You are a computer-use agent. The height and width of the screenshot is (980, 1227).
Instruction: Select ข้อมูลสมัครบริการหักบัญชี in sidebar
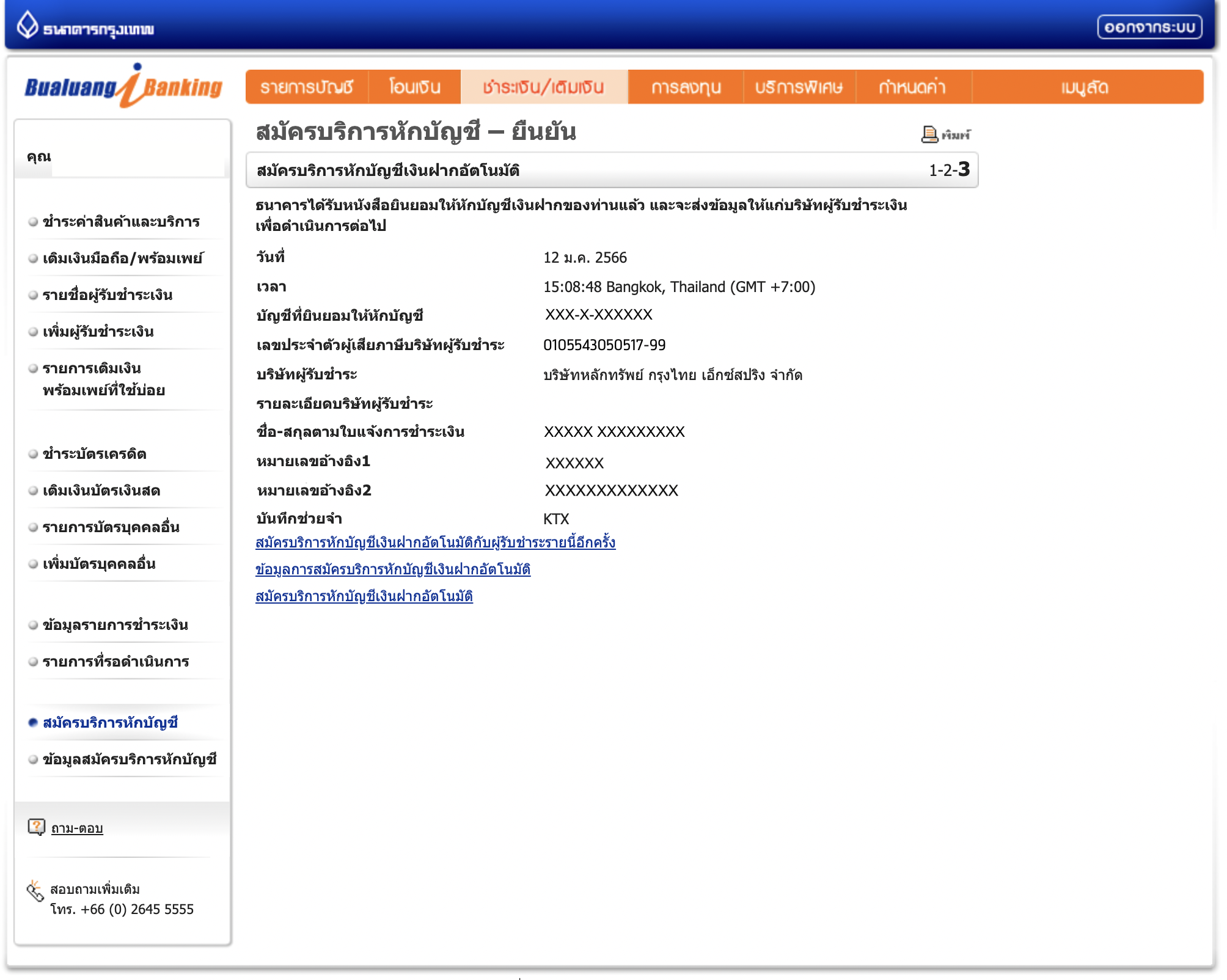130,759
